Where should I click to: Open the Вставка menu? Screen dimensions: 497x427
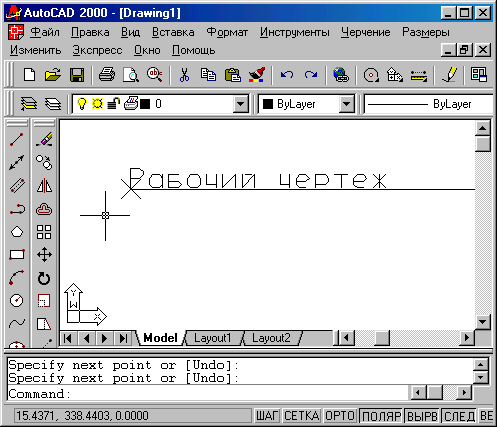pos(173,32)
